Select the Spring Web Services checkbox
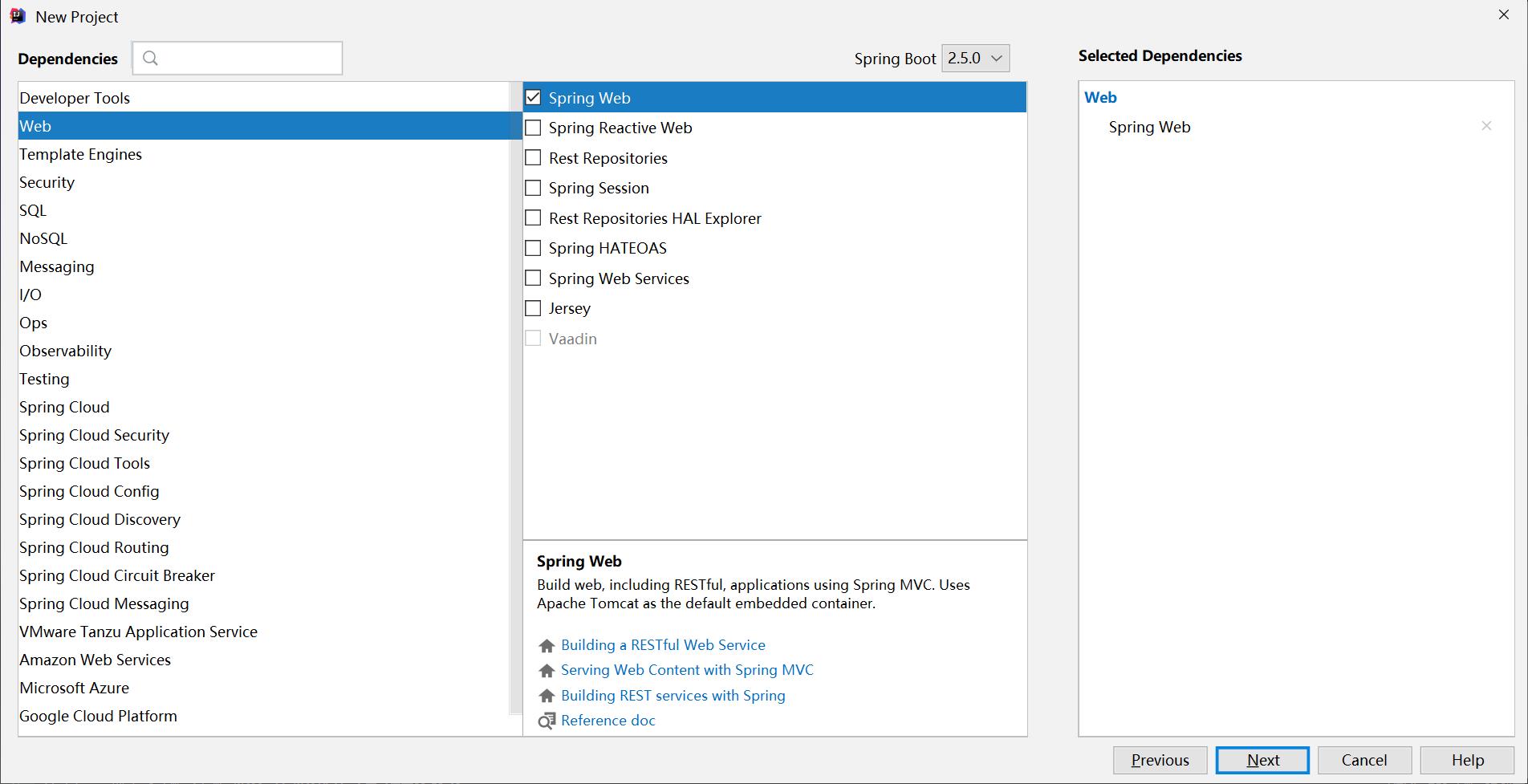Screen dimensions: 1528x784 (533, 278)
